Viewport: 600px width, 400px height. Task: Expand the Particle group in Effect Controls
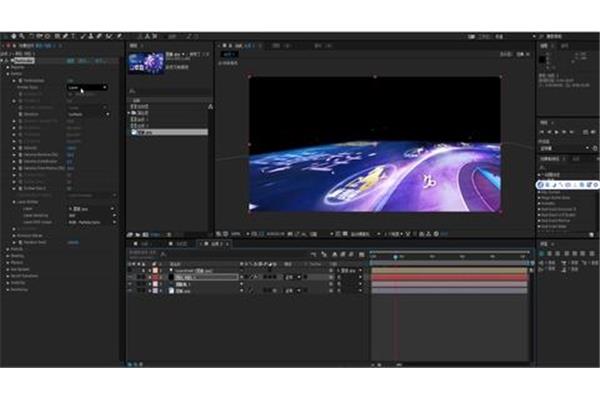pyautogui.click(x=8, y=249)
